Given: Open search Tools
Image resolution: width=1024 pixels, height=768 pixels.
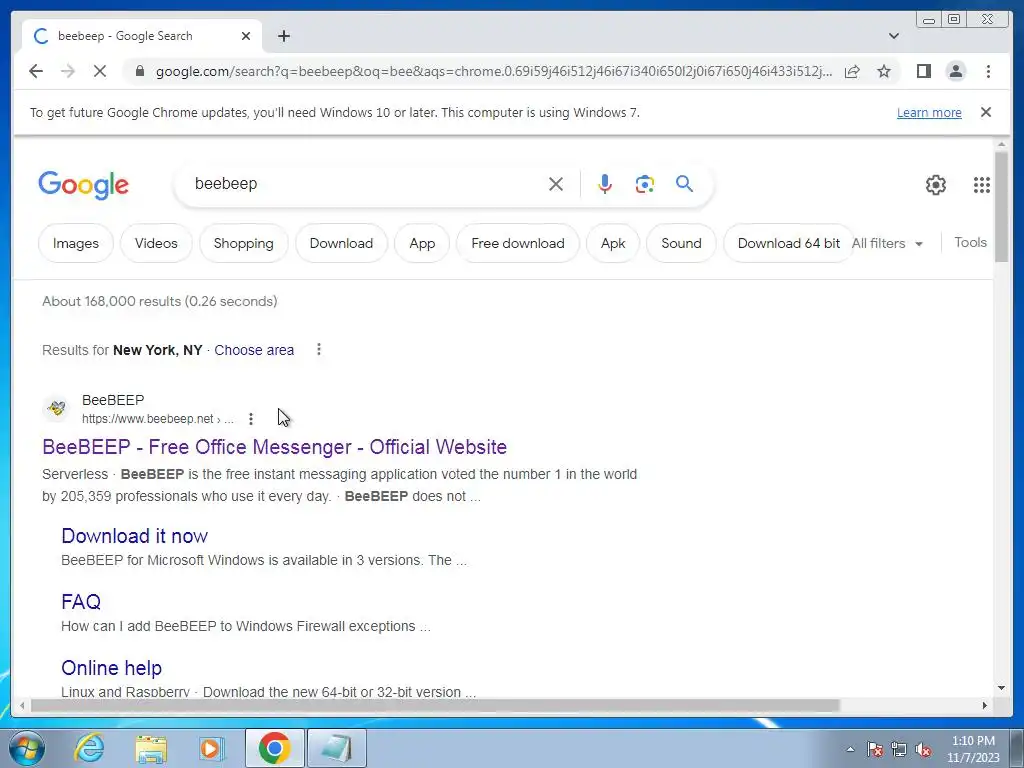Looking at the screenshot, I should (970, 242).
